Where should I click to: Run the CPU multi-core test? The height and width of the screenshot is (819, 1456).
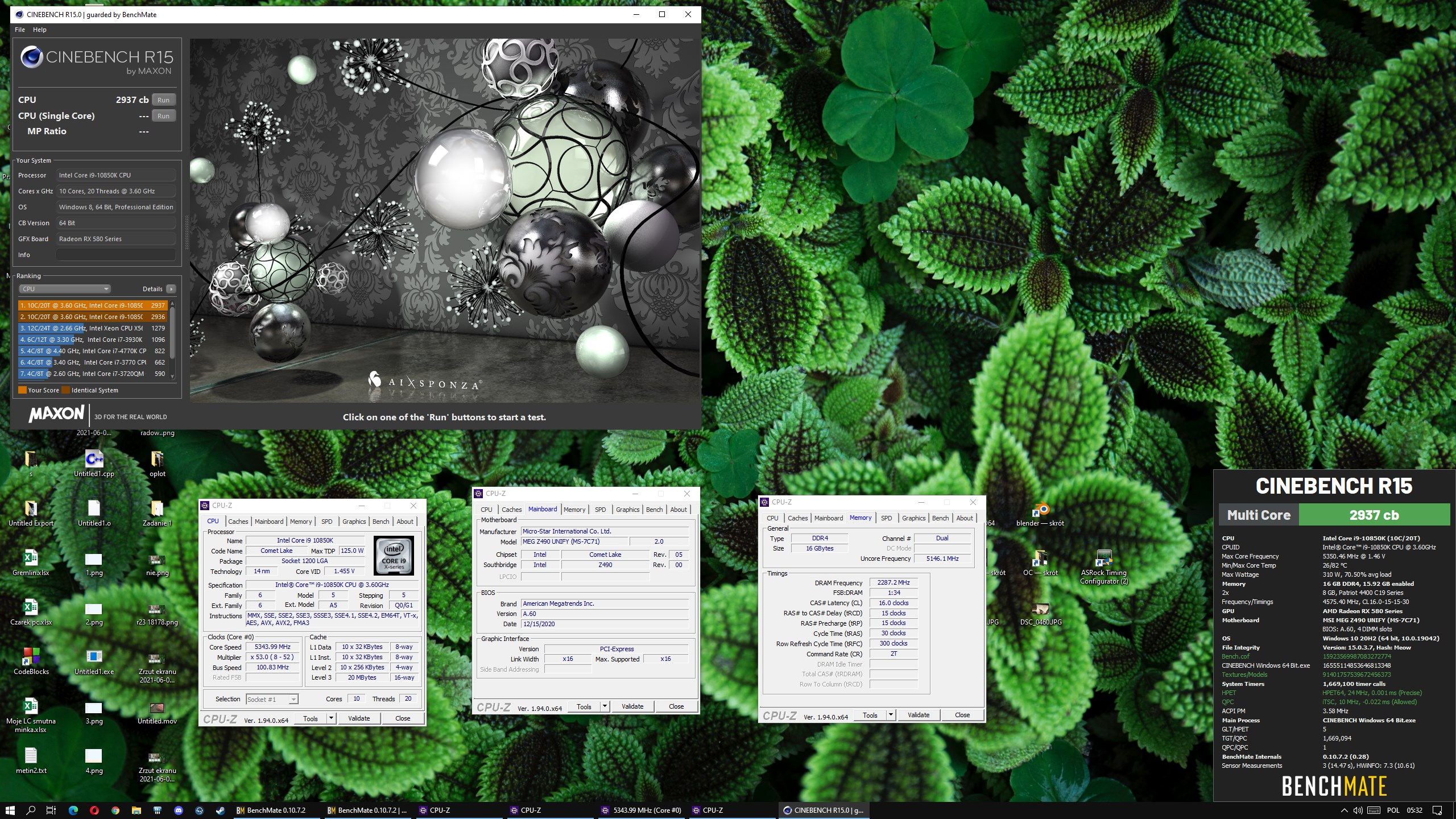point(164,100)
